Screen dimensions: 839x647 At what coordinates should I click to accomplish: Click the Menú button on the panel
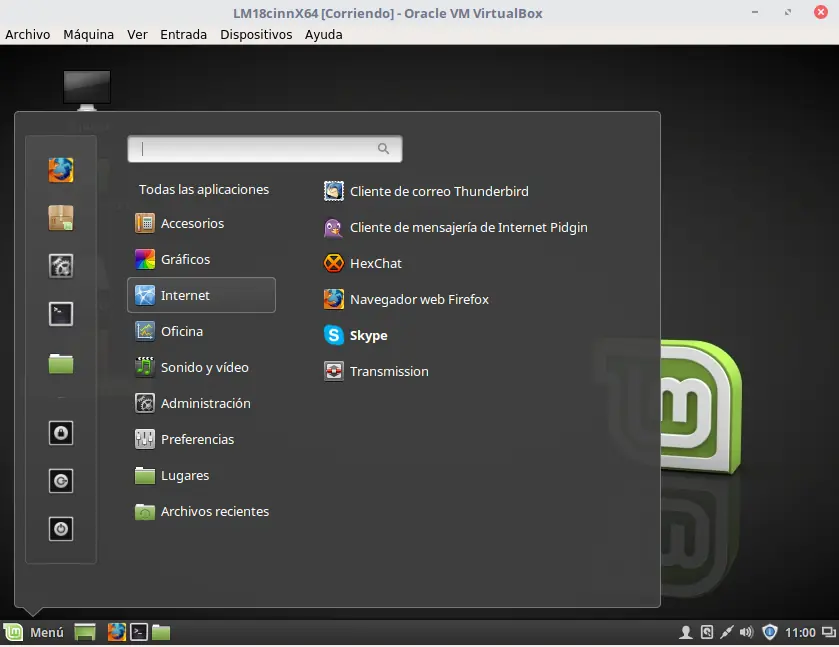pos(33,633)
